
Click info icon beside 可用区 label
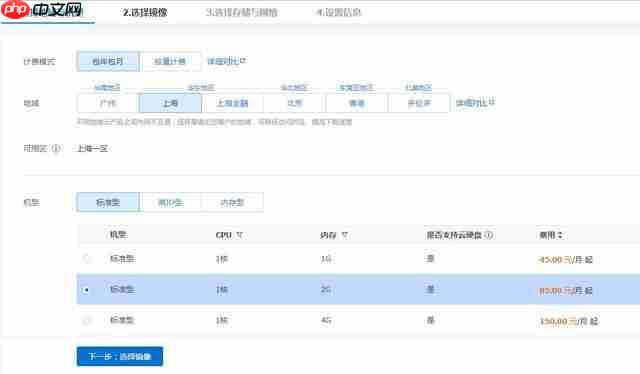56,148
